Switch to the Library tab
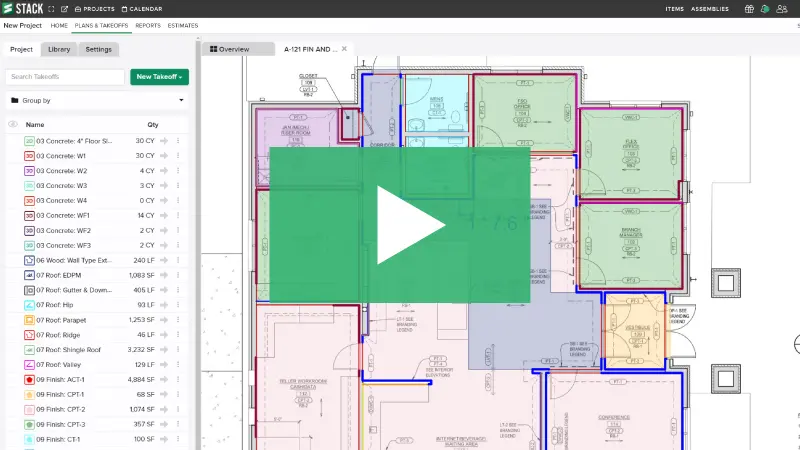Viewport: 800px width, 450px height. click(59, 49)
